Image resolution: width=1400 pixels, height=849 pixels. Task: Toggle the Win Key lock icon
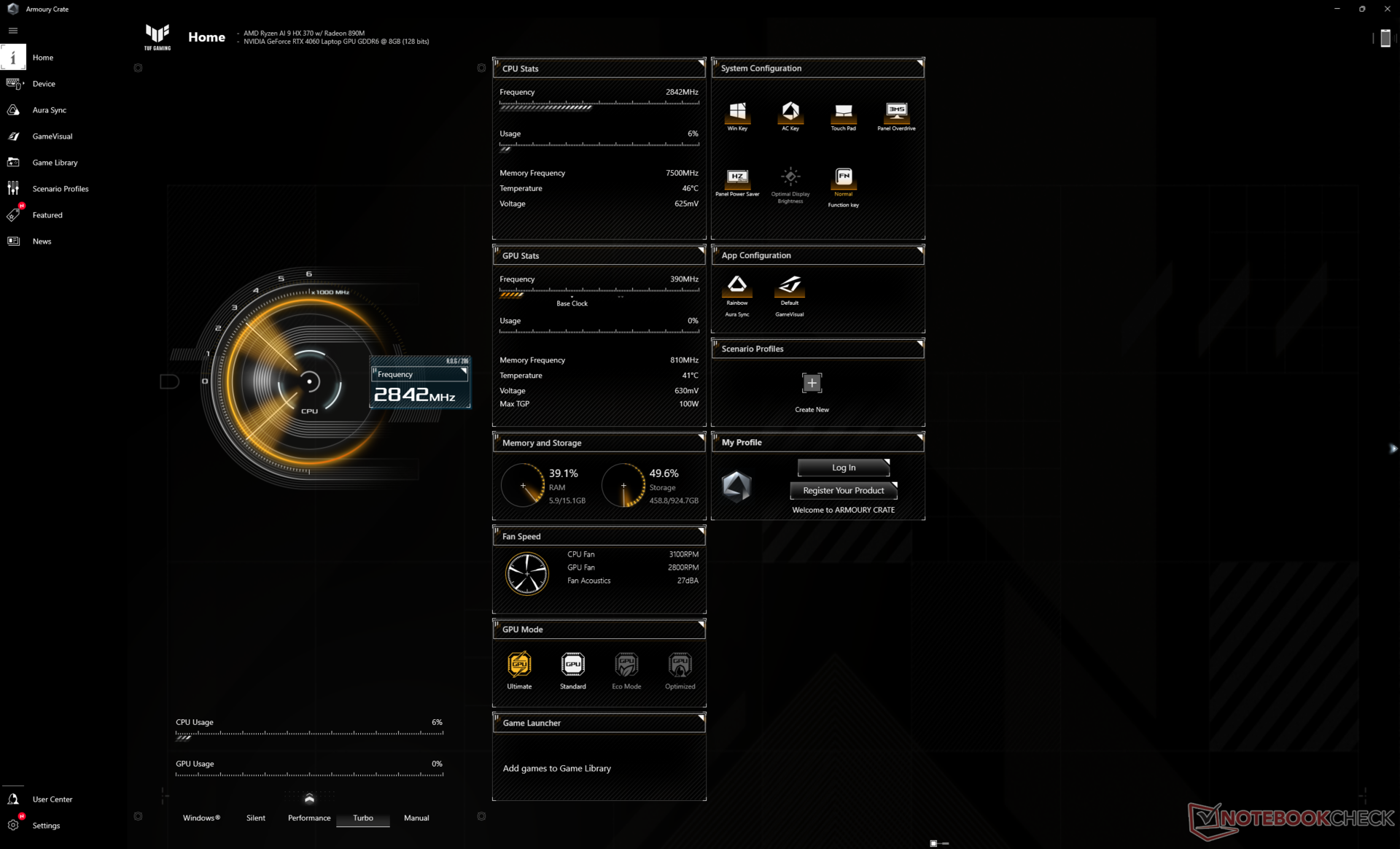(x=737, y=112)
